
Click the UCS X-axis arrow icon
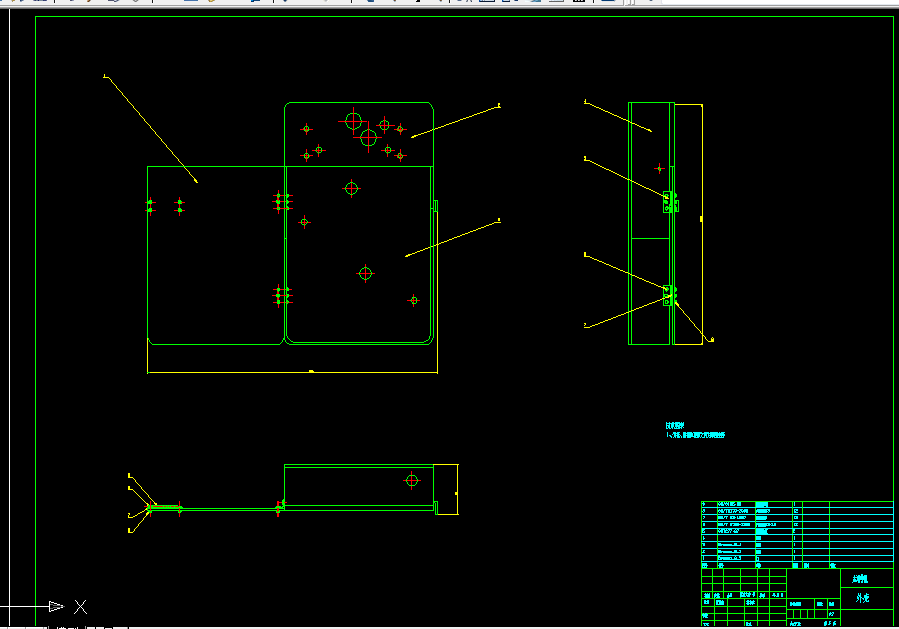[x=56, y=606]
